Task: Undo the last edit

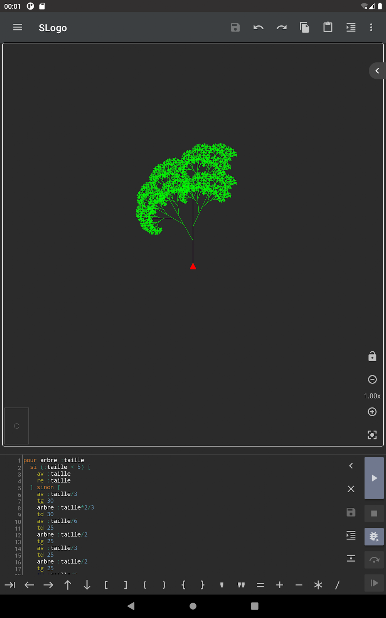Action: (x=259, y=27)
